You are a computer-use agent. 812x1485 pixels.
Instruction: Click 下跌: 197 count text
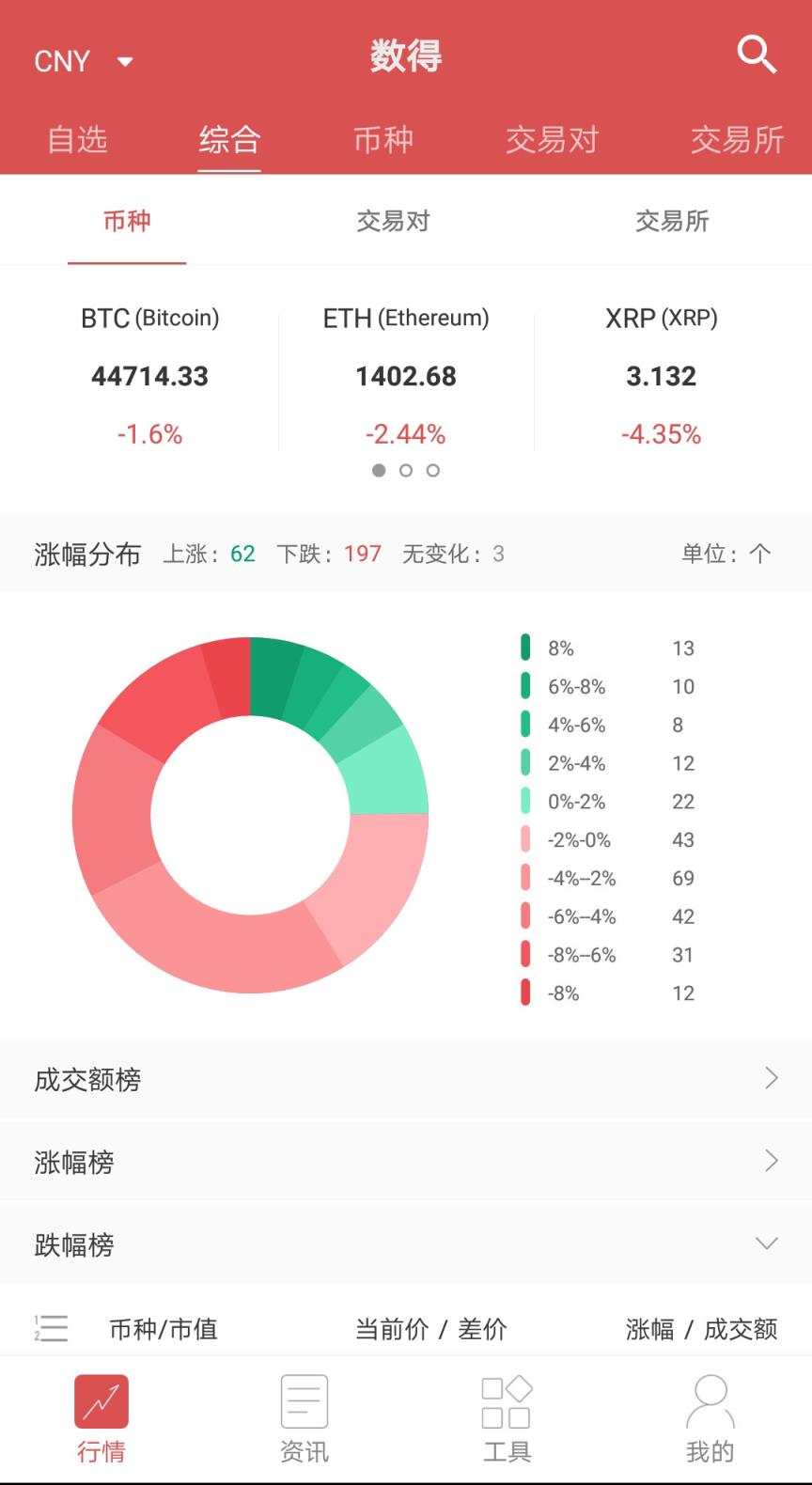pyautogui.click(x=329, y=554)
